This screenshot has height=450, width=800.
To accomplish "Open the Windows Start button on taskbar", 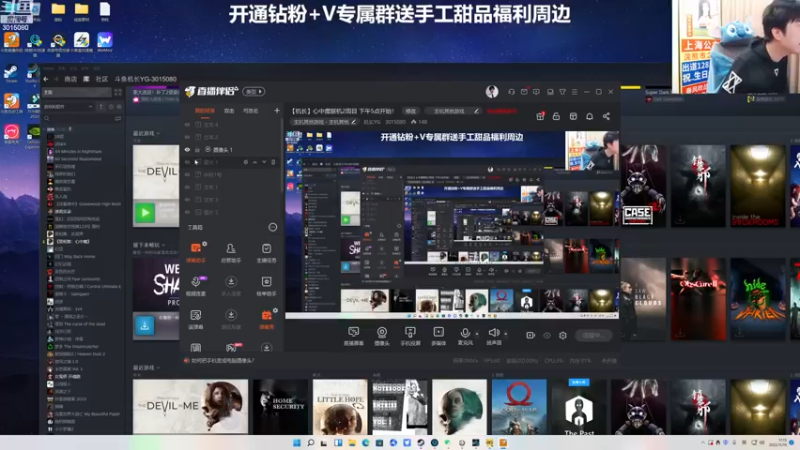I will [296, 442].
